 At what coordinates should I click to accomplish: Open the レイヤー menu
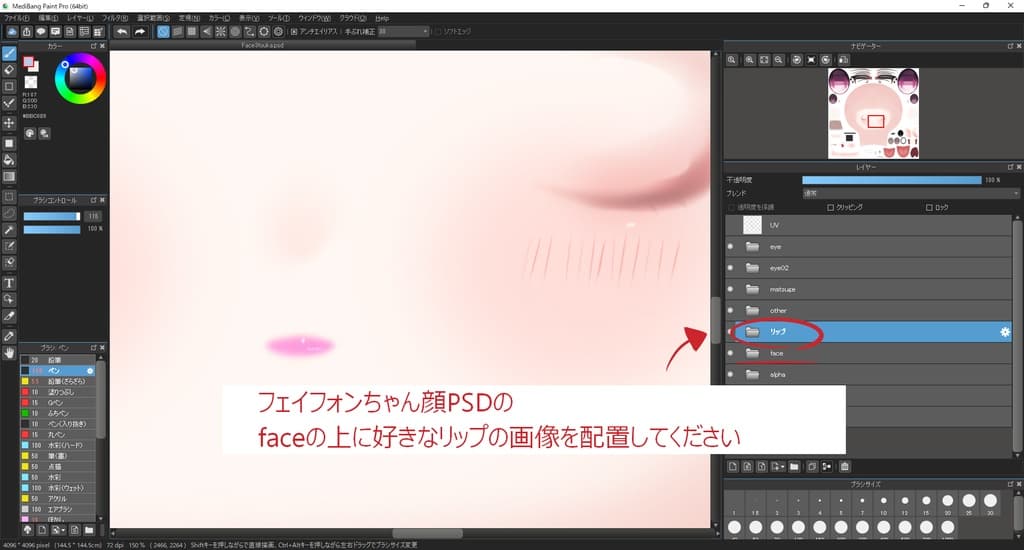click(x=80, y=18)
